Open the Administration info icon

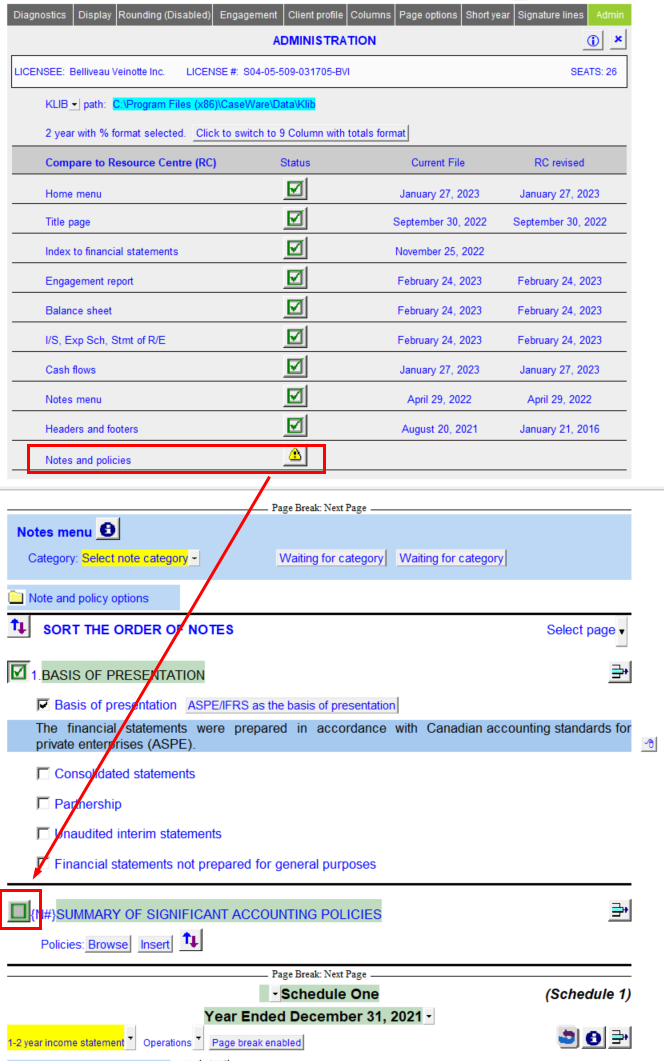pos(593,41)
